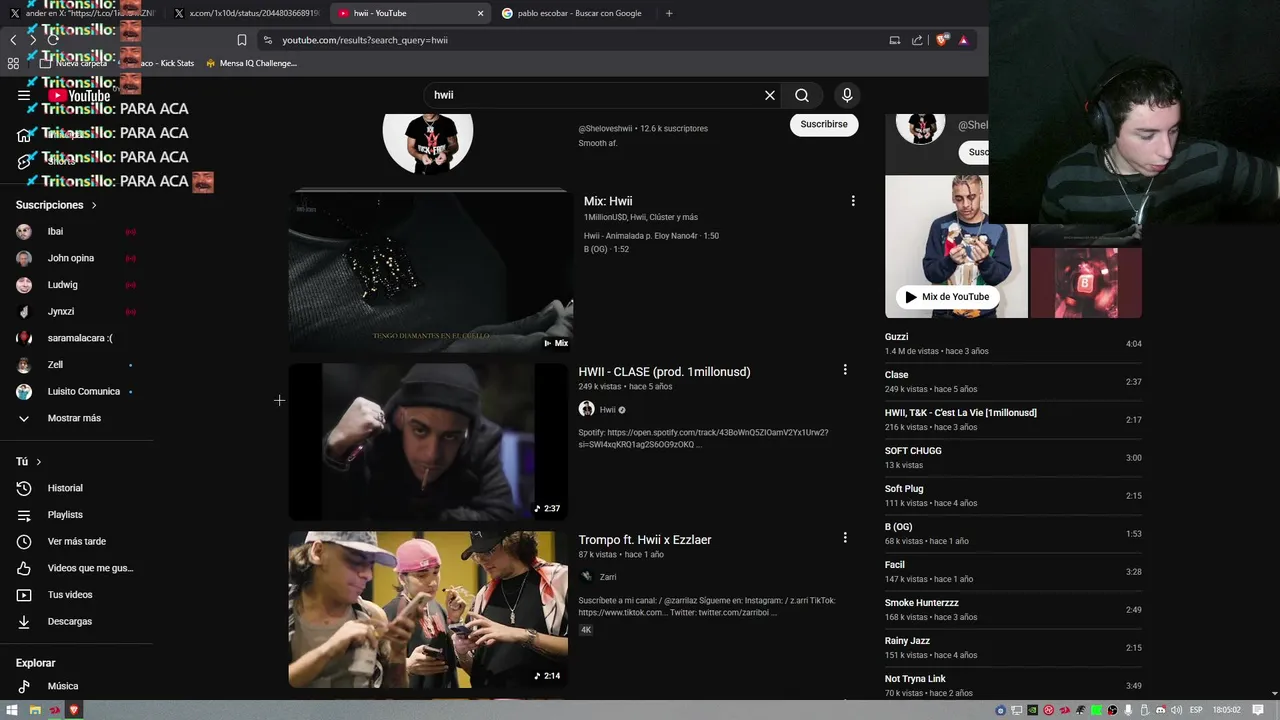The height and width of the screenshot is (720, 1280).
Task: Open options menu for Trompo ft. Hwii video
Action: [x=845, y=538]
